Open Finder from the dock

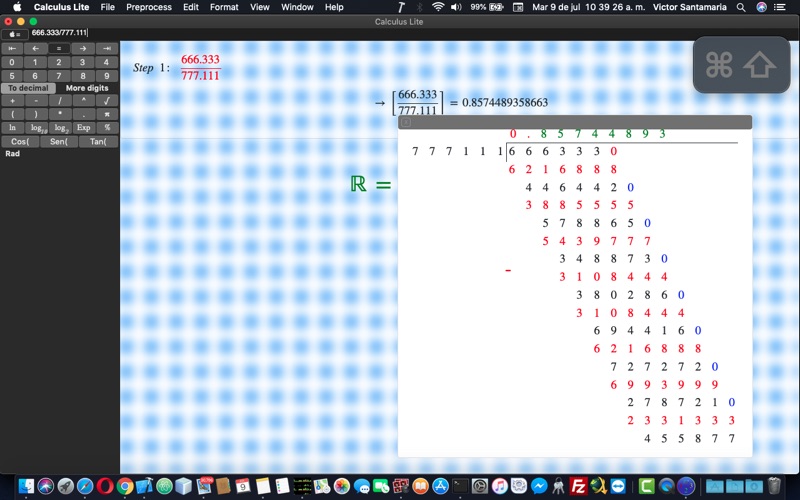tap(26, 486)
